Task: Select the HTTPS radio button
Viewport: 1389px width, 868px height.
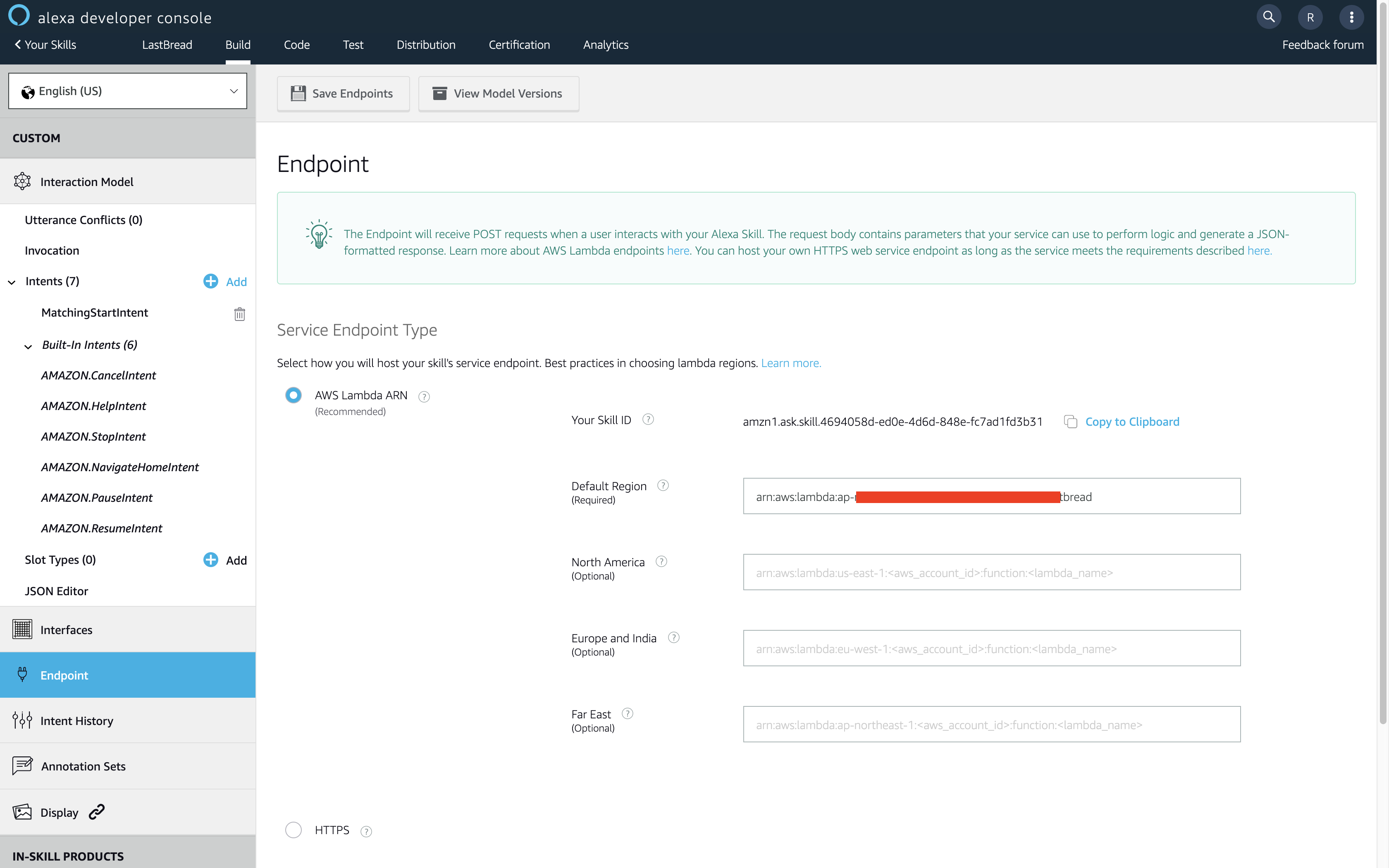Action: tap(293, 830)
